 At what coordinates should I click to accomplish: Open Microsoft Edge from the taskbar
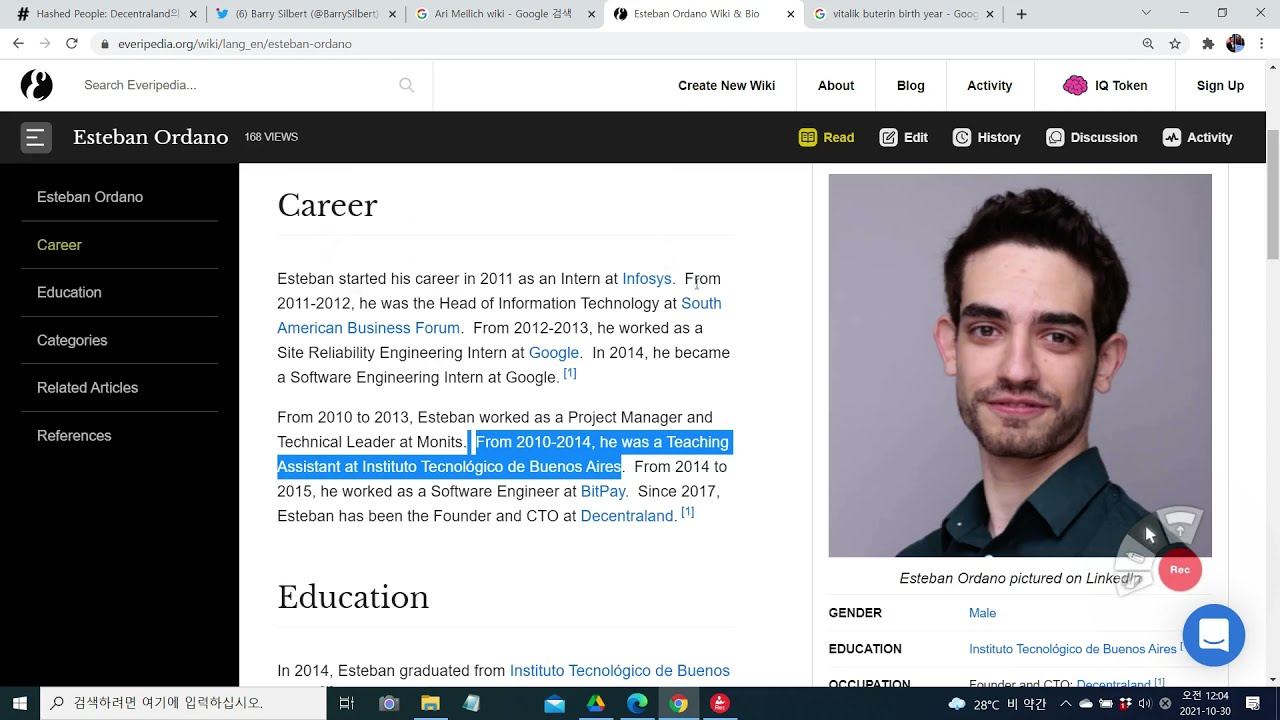tap(637, 703)
